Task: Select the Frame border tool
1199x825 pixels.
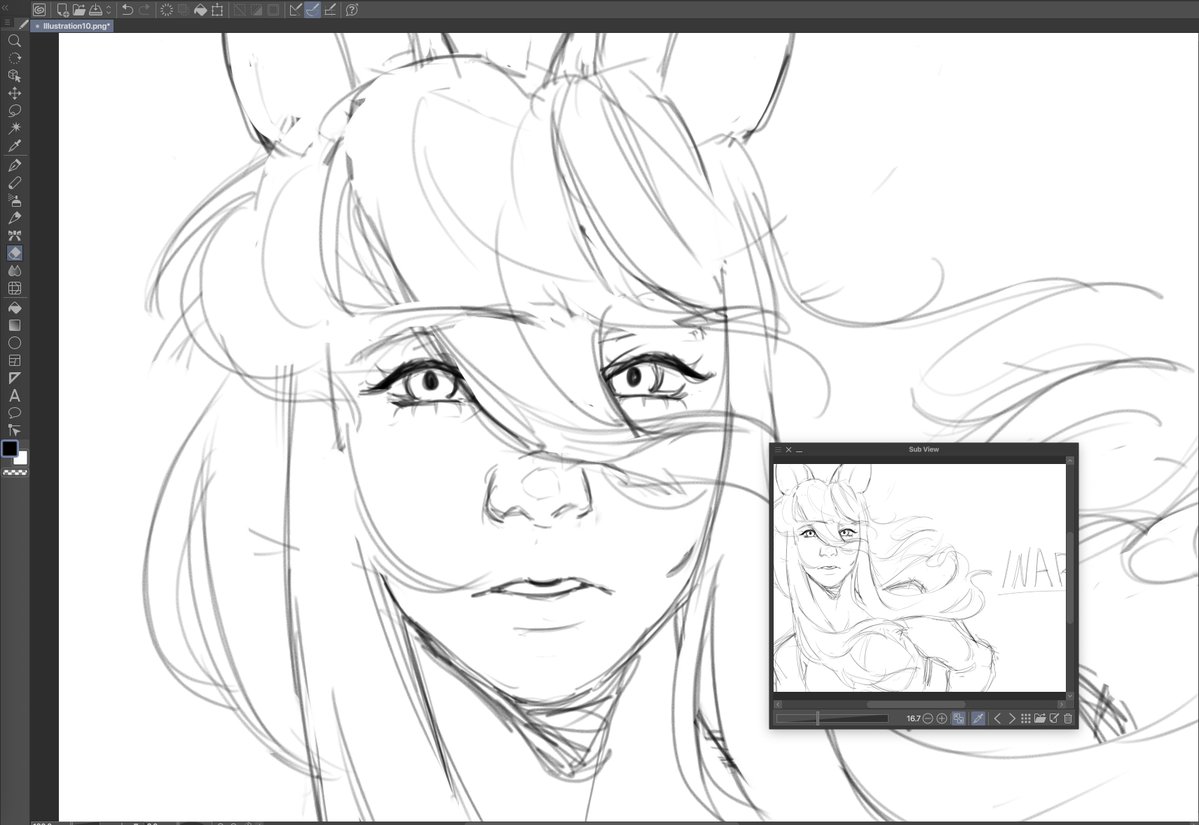Action: pos(14,360)
